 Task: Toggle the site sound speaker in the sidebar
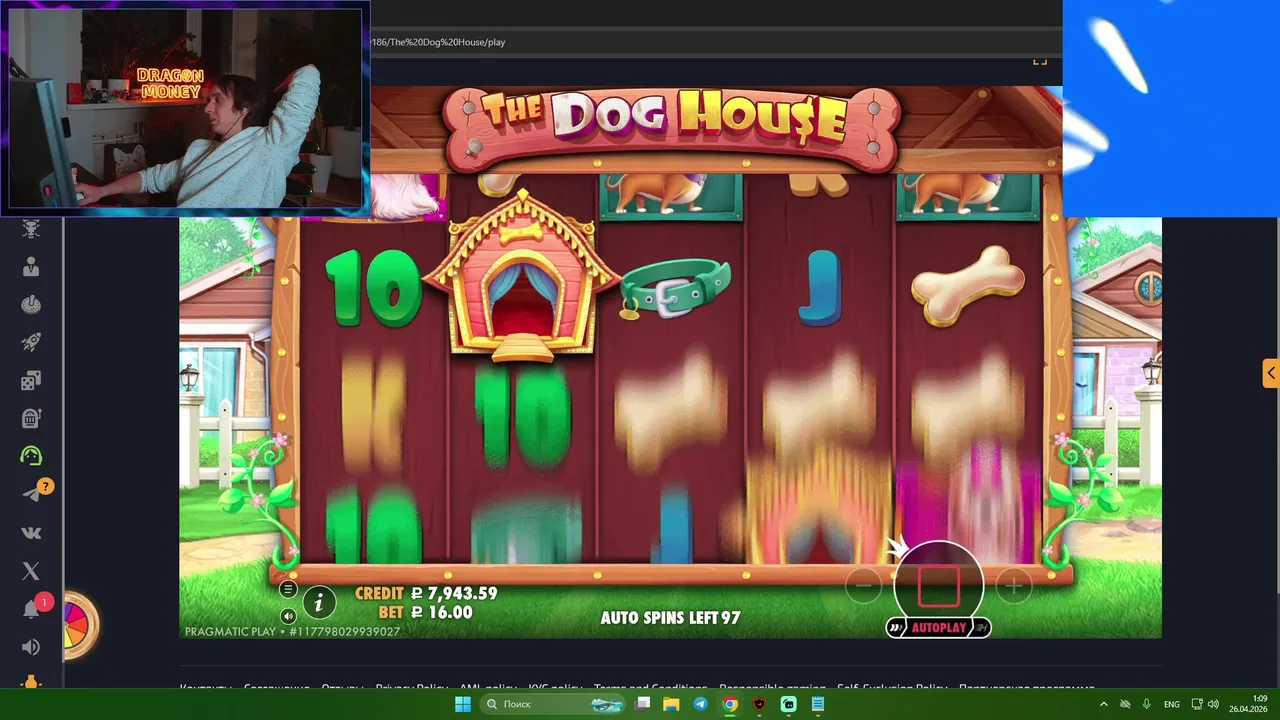click(31, 647)
